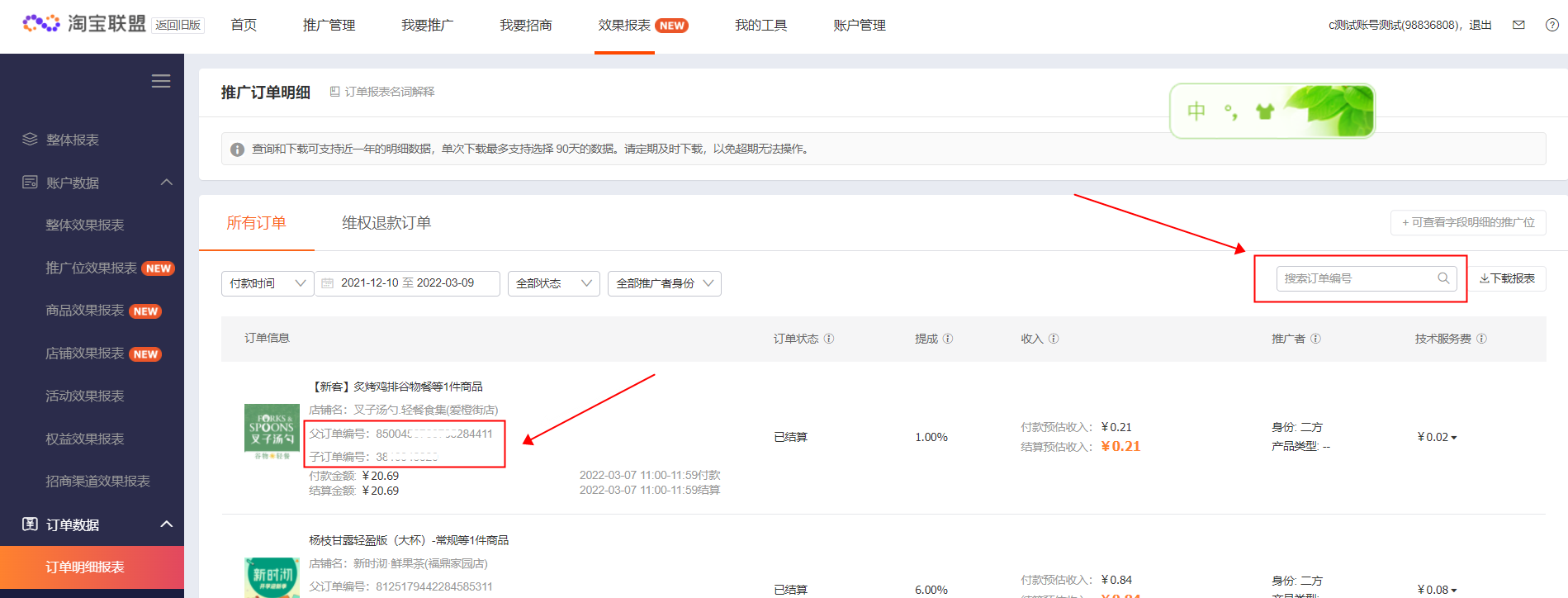Image resolution: width=1568 pixels, height=598 pixels.
Task: Select 订单明细报表 in the sidebar
Action: coord(92,567)
